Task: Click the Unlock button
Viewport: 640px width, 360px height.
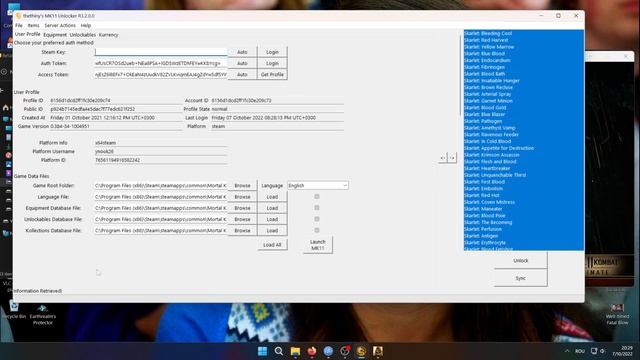Action: click(520, 260)
